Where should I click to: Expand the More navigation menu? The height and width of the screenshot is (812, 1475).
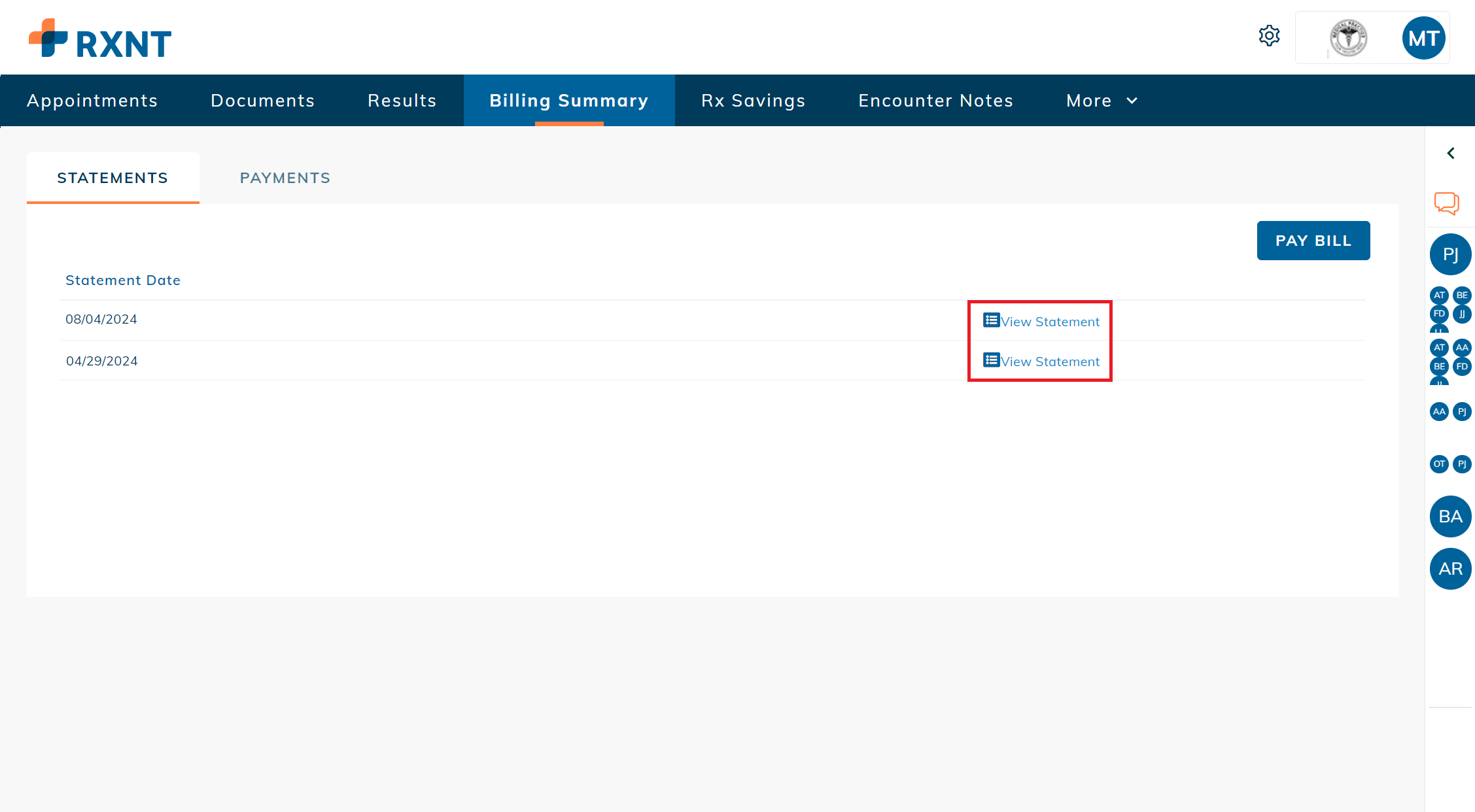[x=1102, y=100]
